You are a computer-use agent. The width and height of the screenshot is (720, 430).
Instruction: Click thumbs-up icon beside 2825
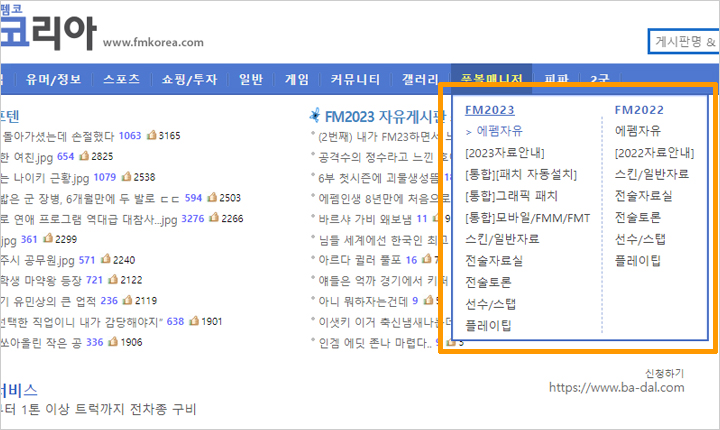[84, 156]
